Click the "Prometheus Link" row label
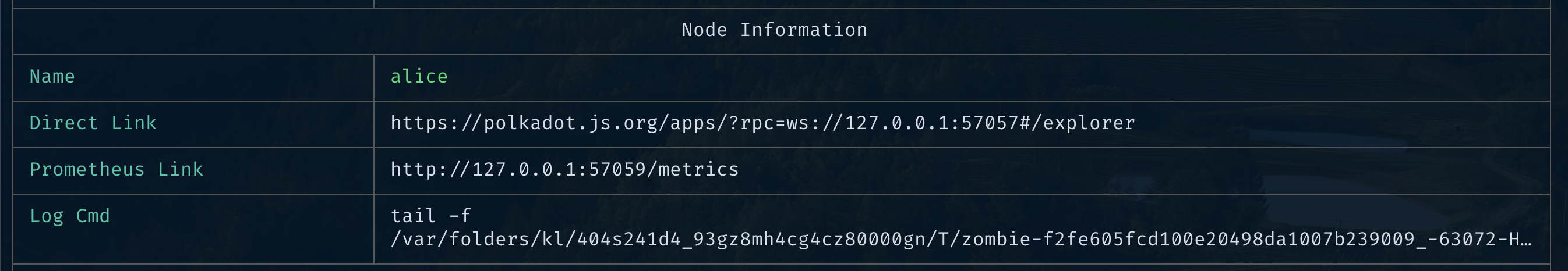 [116, 170]
